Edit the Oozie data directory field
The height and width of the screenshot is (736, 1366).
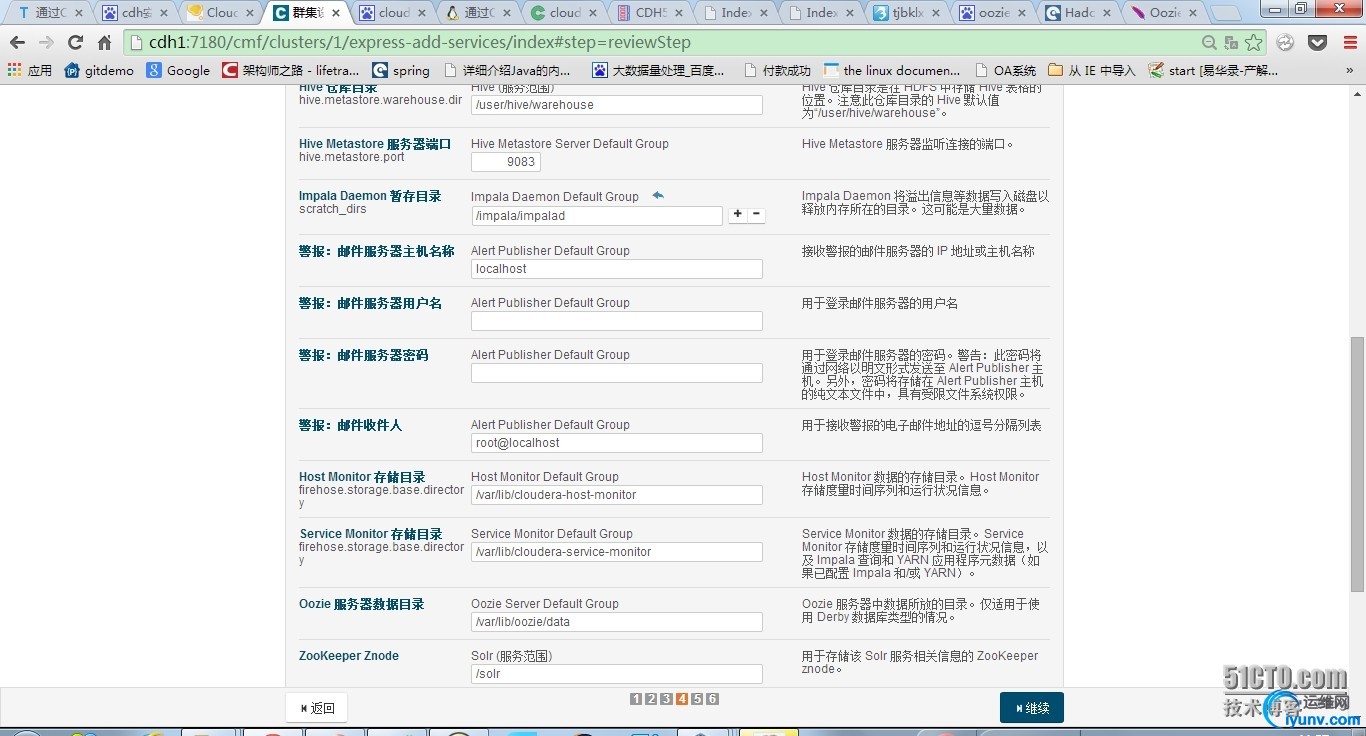617,622
